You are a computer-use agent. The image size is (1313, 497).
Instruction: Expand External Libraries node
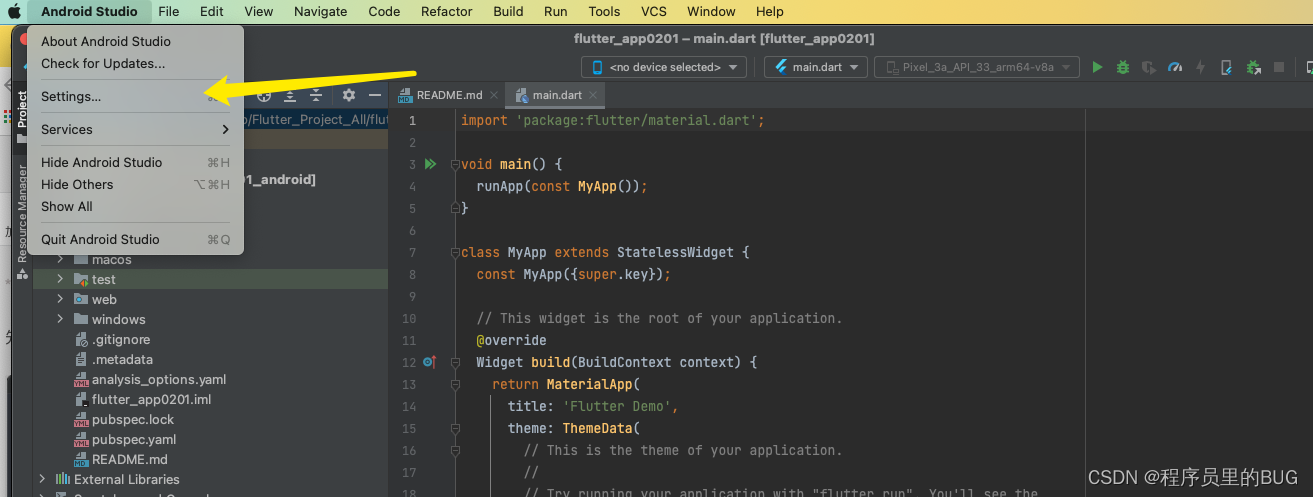click(42, 479)
